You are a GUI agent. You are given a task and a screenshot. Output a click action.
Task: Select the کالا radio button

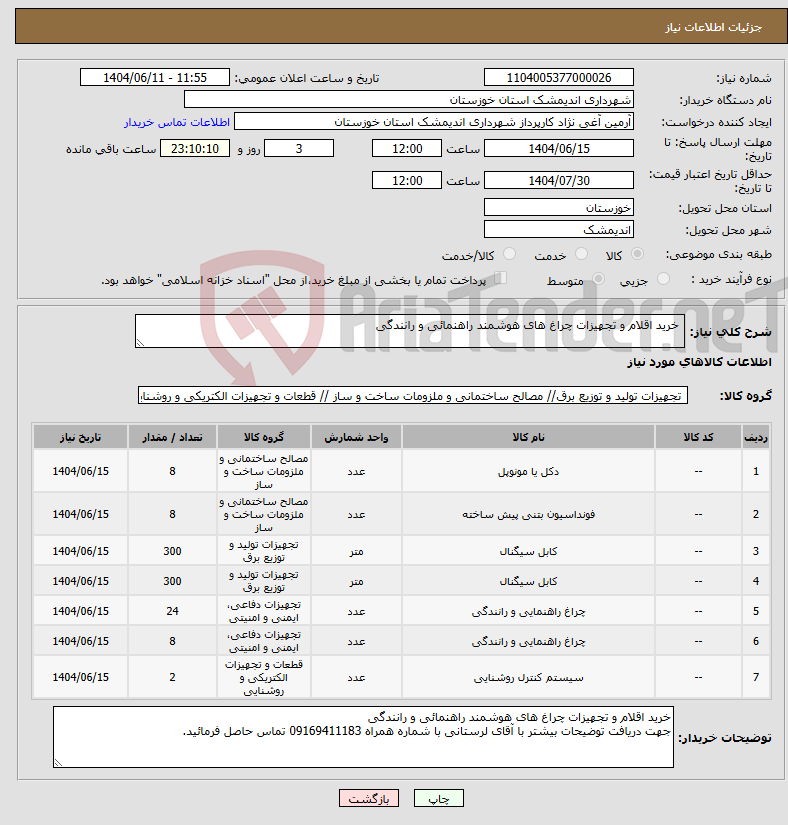637,254
